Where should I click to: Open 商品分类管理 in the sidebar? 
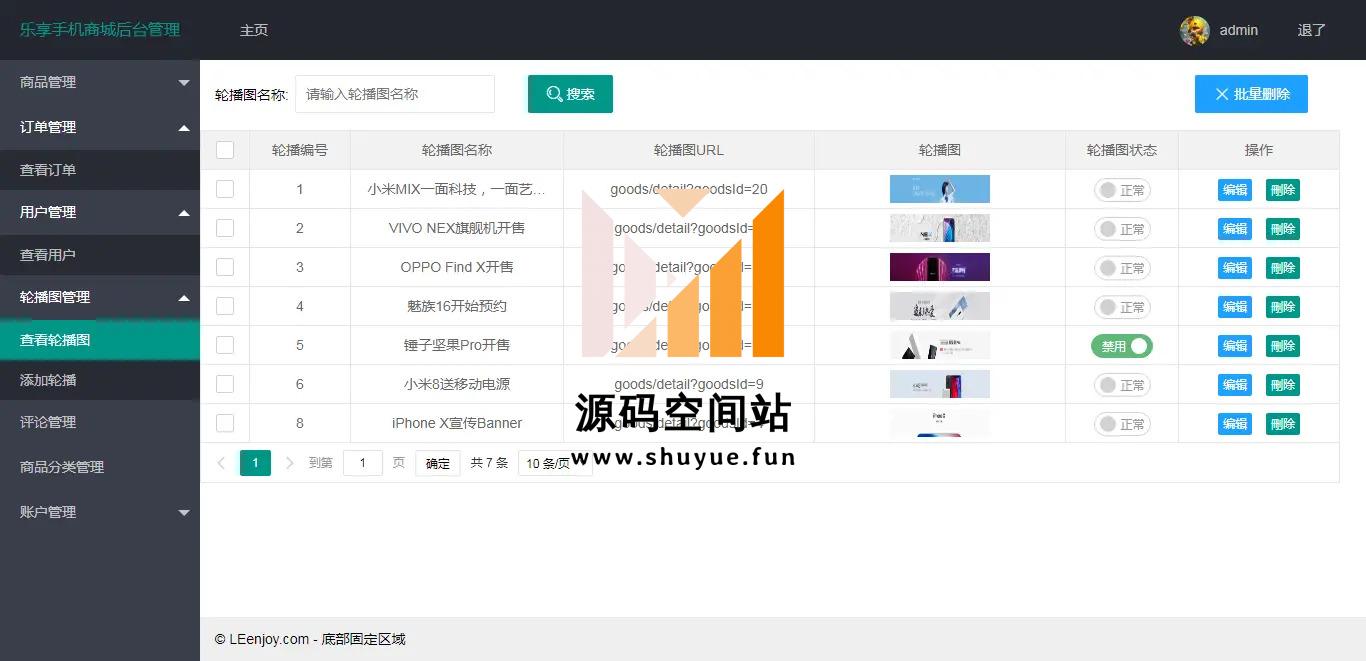pyautogui.click(x=100, y=467)
